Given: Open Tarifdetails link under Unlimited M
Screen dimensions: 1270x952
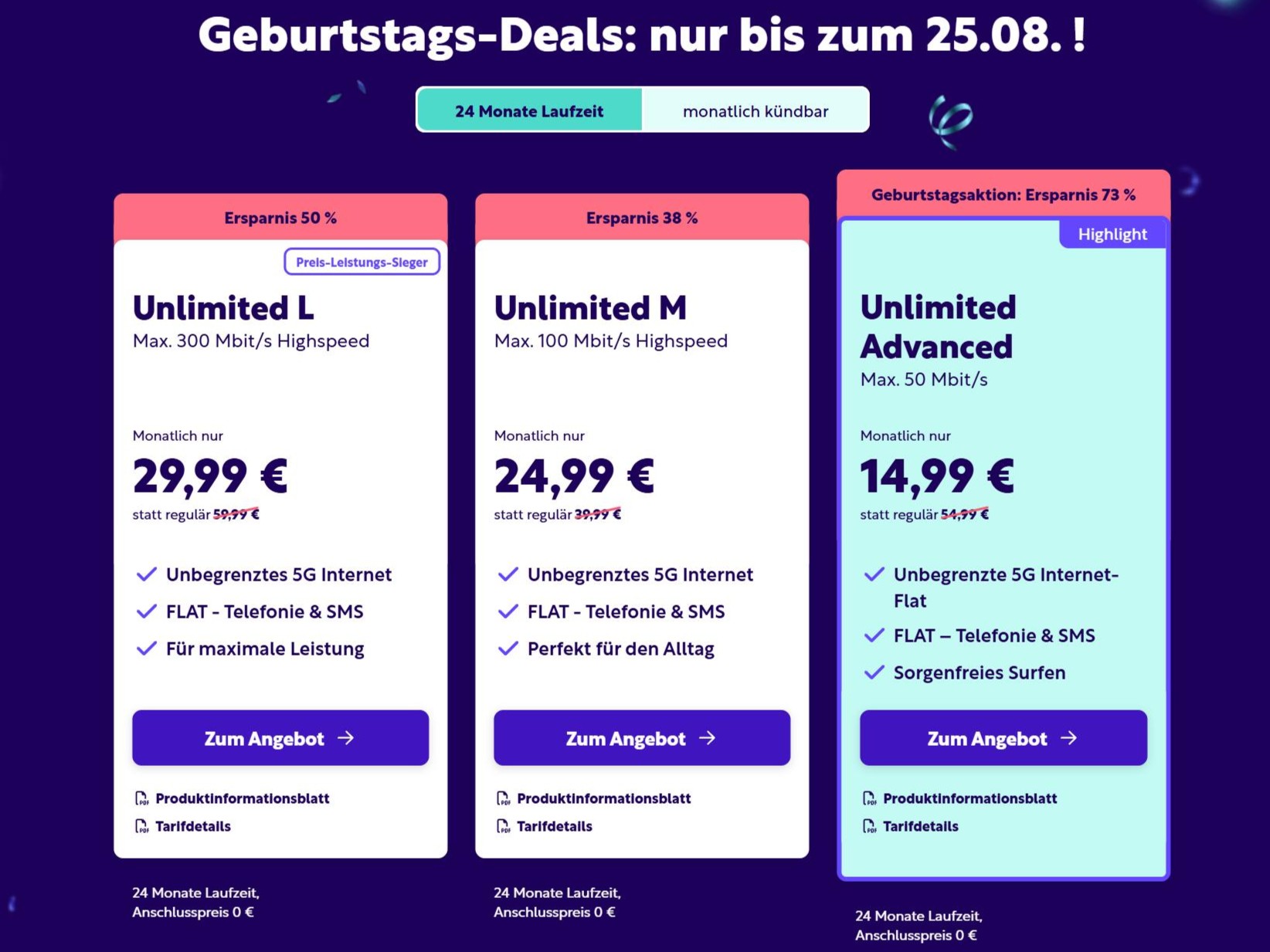Looking at the screenshot, I should 555,826.
